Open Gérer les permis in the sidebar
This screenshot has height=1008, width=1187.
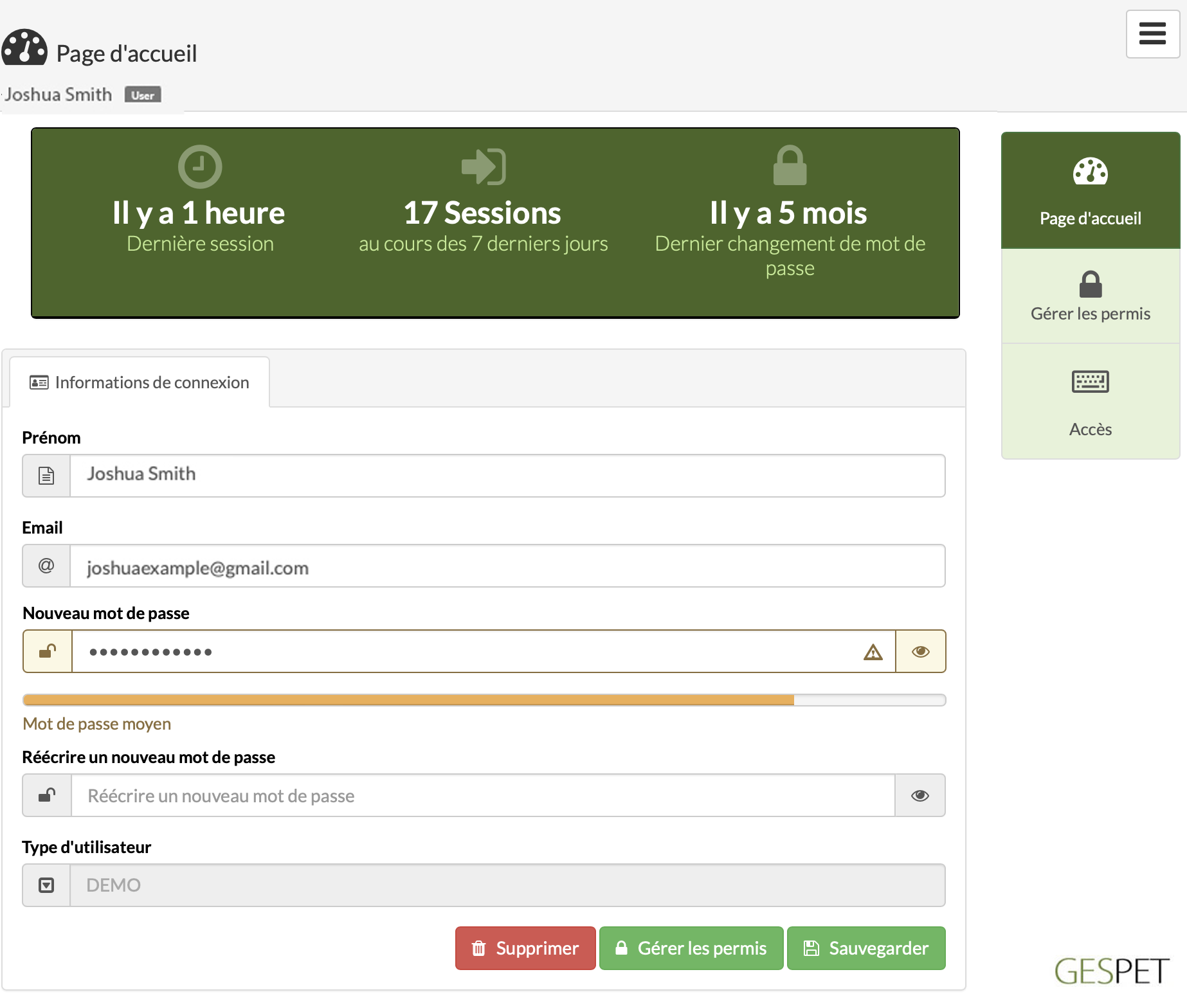click(x=1090, y=296)
